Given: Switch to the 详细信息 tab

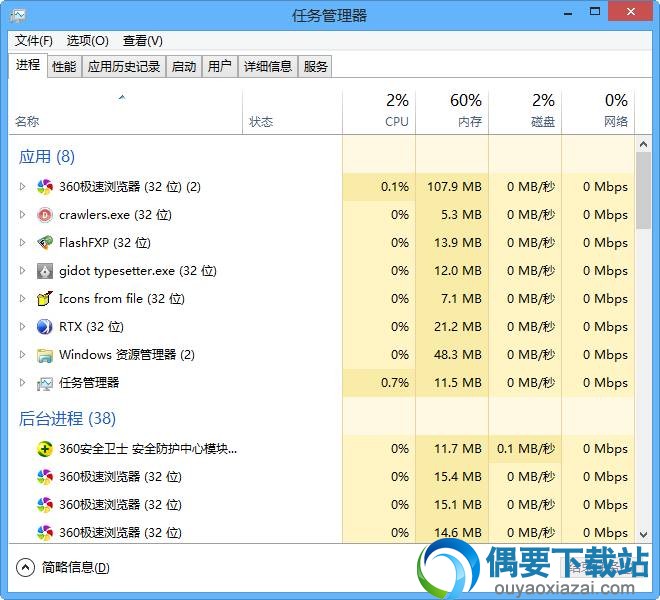Looking at the screenshot, I should pos(268,67).
